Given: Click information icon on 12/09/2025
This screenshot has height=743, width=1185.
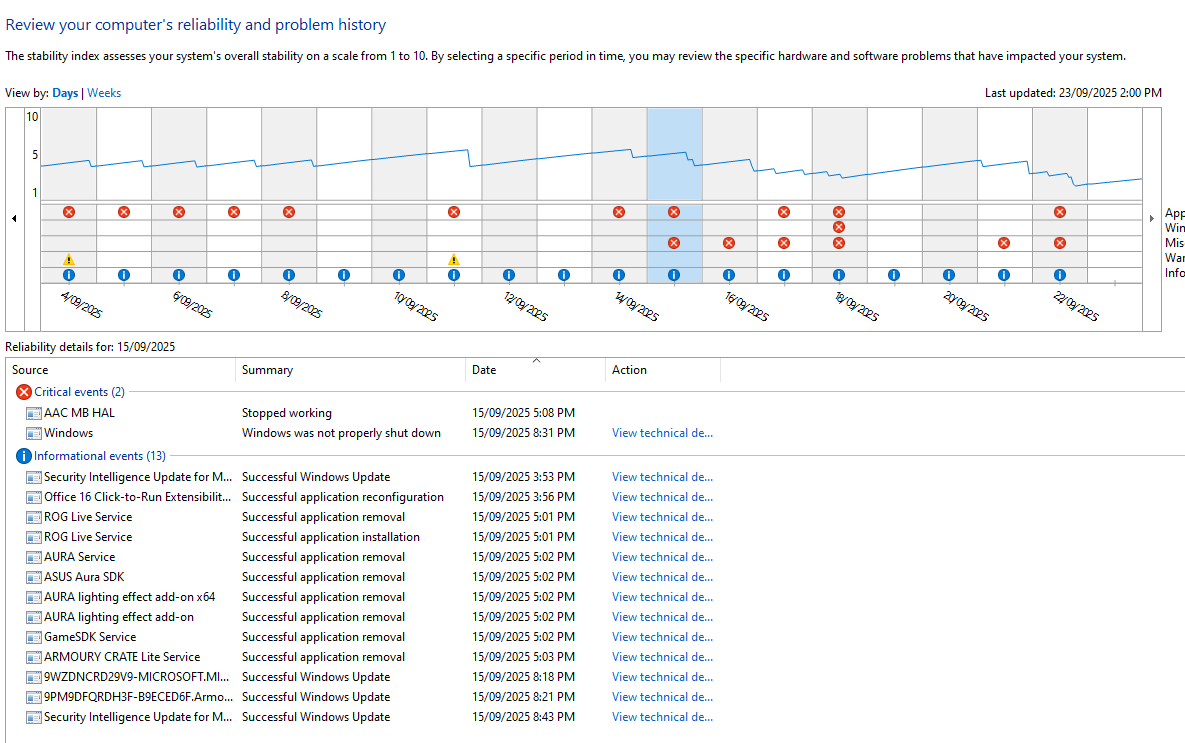Looking at the screenshot, I should (x=509, y=275).
